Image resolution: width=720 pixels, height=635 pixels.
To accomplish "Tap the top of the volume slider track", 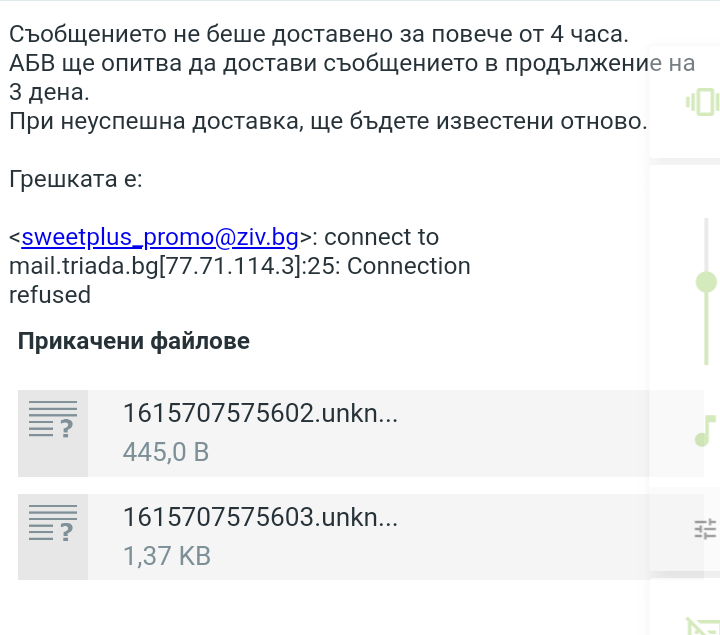I will click(706, 222).
